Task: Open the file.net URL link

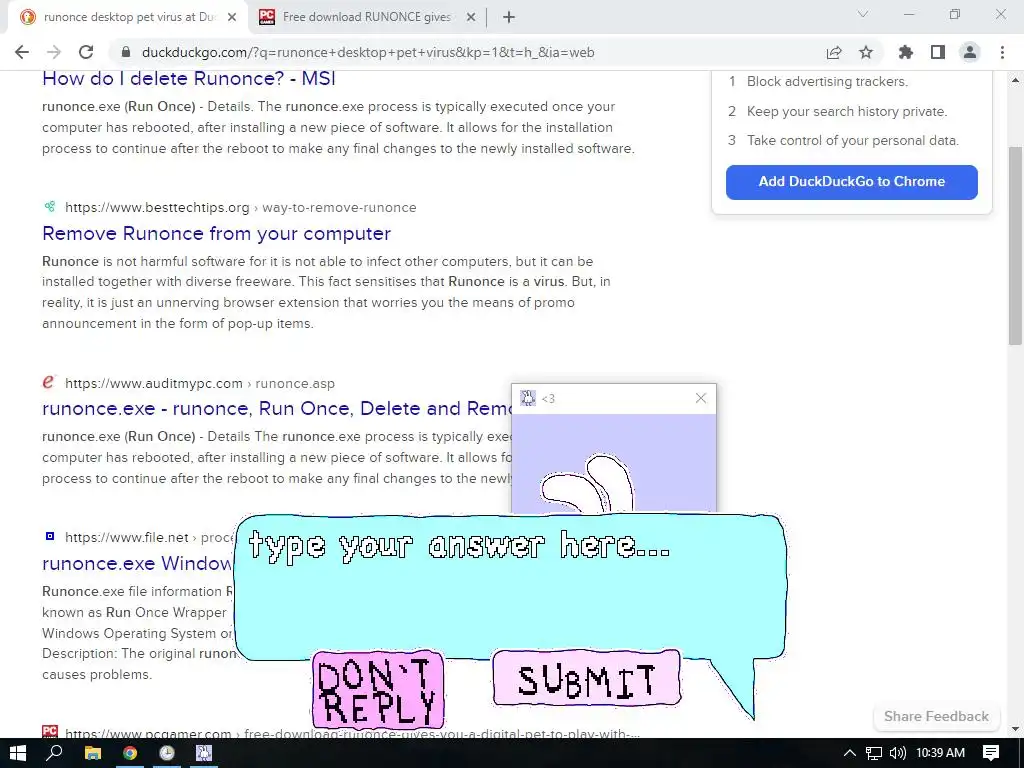Action: click(x=149, y=537)
